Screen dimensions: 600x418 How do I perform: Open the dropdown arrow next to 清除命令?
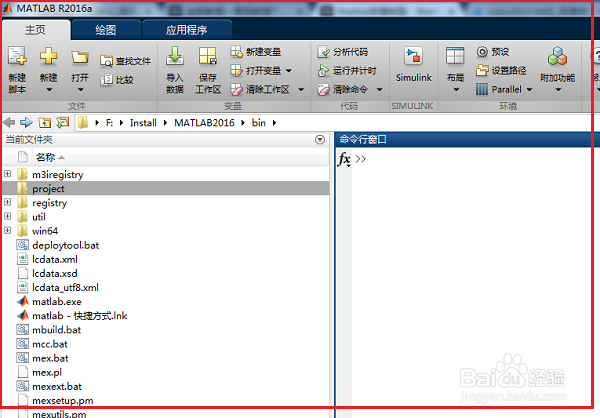(x=379, y=90)
